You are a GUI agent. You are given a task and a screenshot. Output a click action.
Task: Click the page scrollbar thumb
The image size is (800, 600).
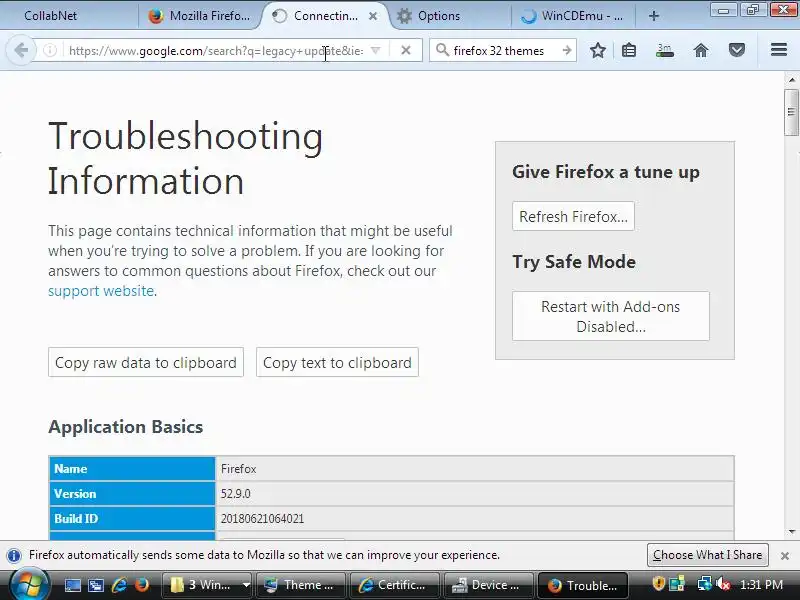(792, 112)
